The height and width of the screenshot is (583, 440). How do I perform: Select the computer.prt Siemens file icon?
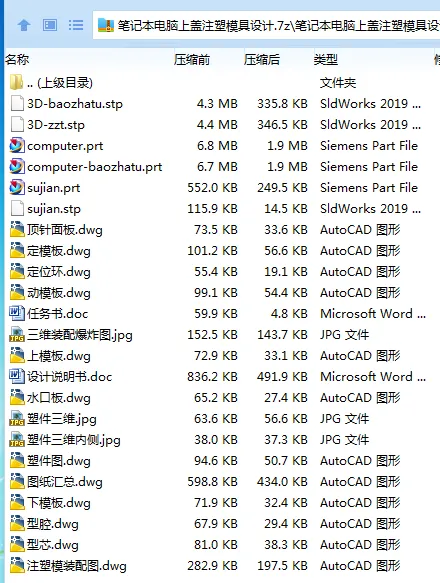[17, 145]
